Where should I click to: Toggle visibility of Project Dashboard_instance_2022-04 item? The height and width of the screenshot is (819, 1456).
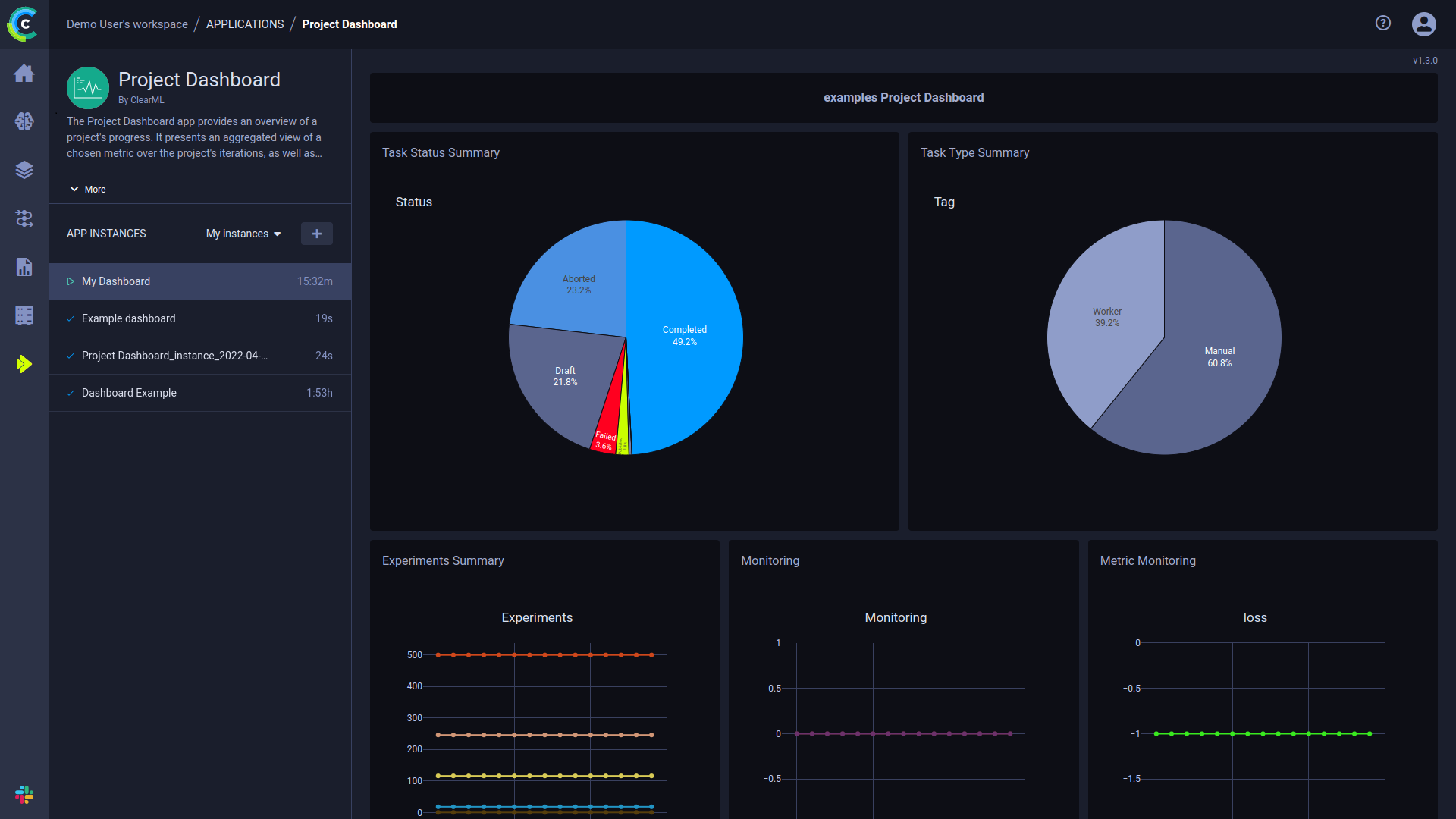click(x=71, y=355)
